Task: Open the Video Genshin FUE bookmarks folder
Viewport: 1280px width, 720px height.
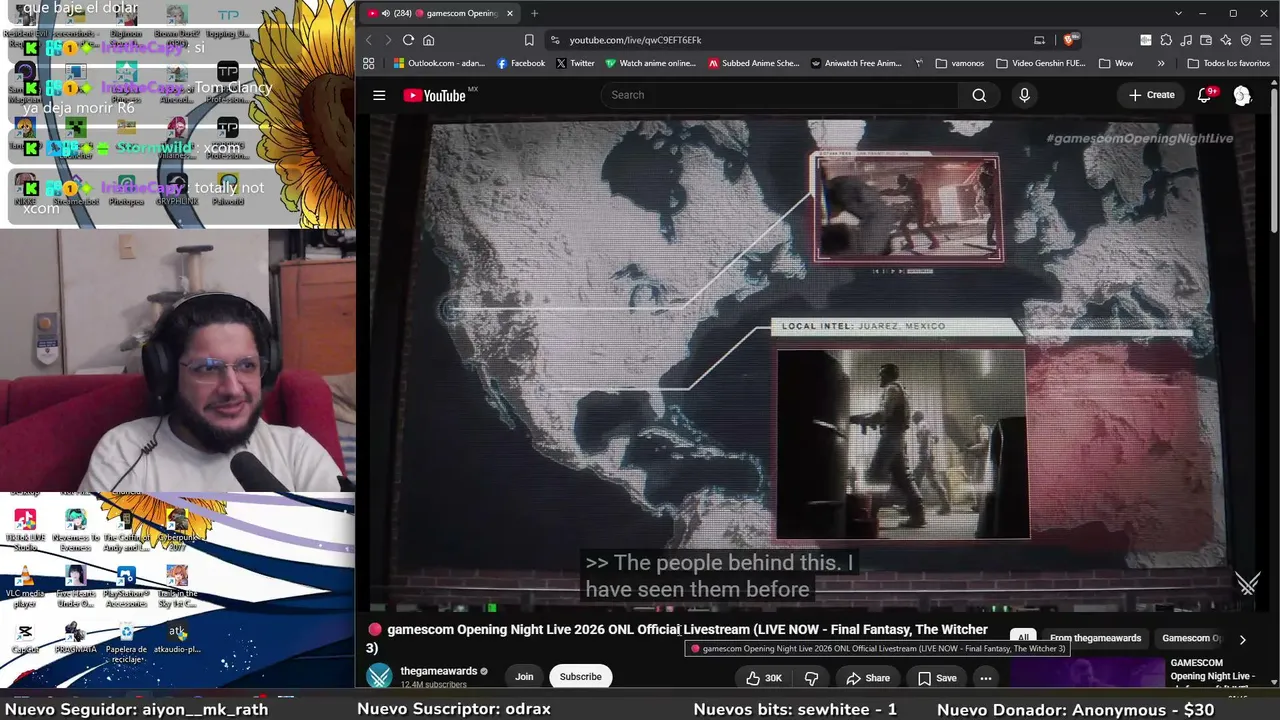Action: (x=1041, y=63)
